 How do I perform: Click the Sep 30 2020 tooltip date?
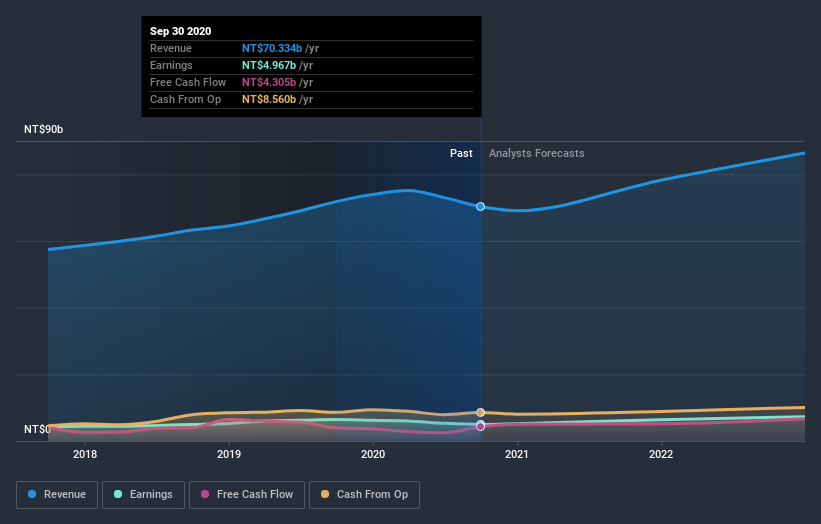coord(181,31)
